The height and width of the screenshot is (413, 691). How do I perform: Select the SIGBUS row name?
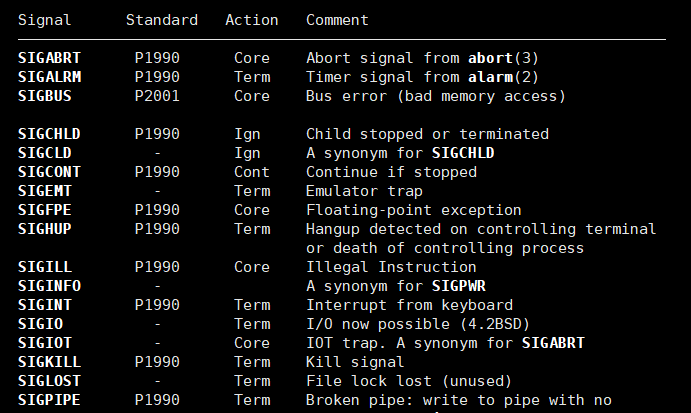click(x=45, y=96)
